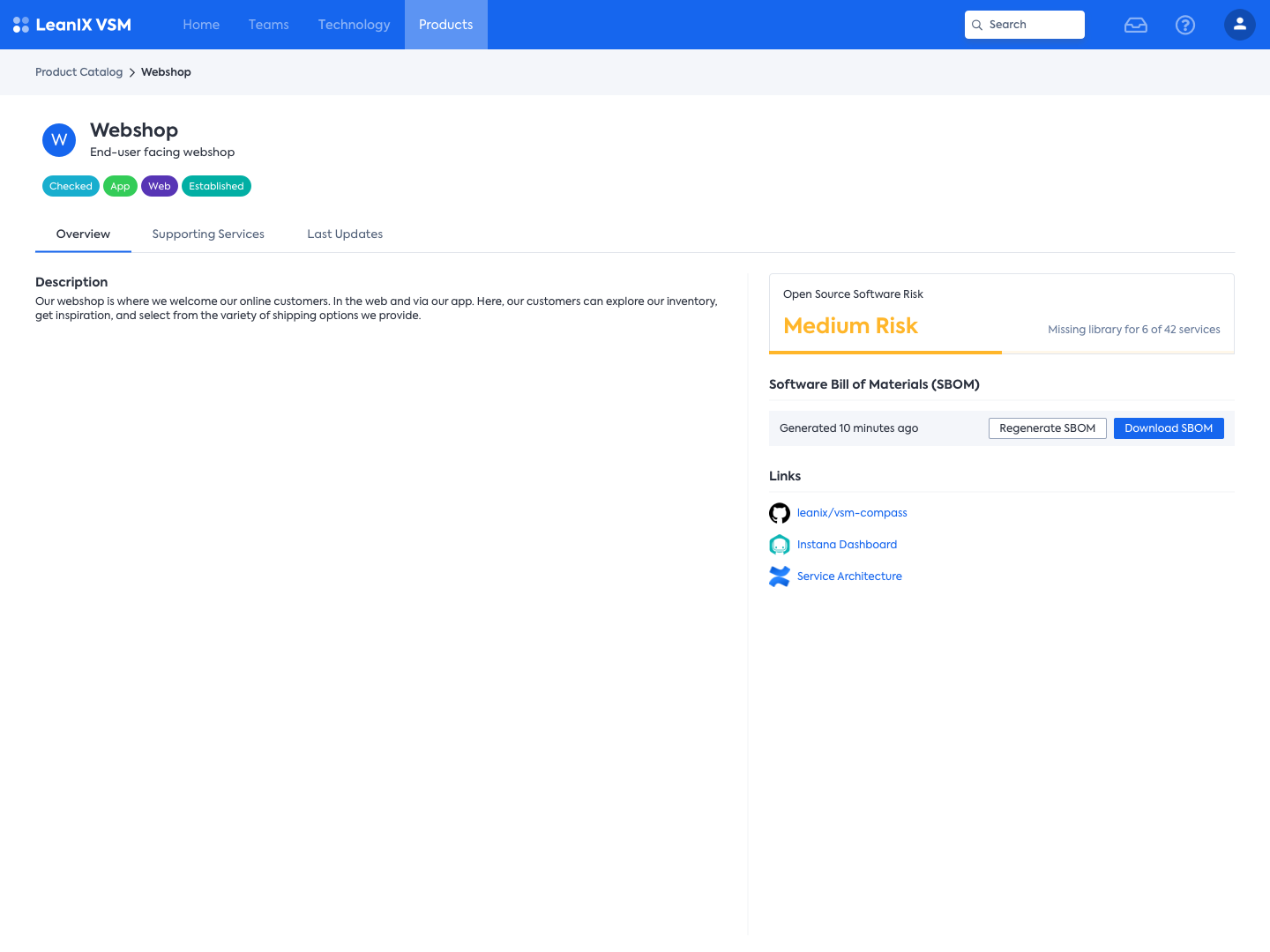Navigate to Product Catalog breadcrumb
Image resolution: width=1270 pixels, height=952 pixels.
[x=79, y=72]
